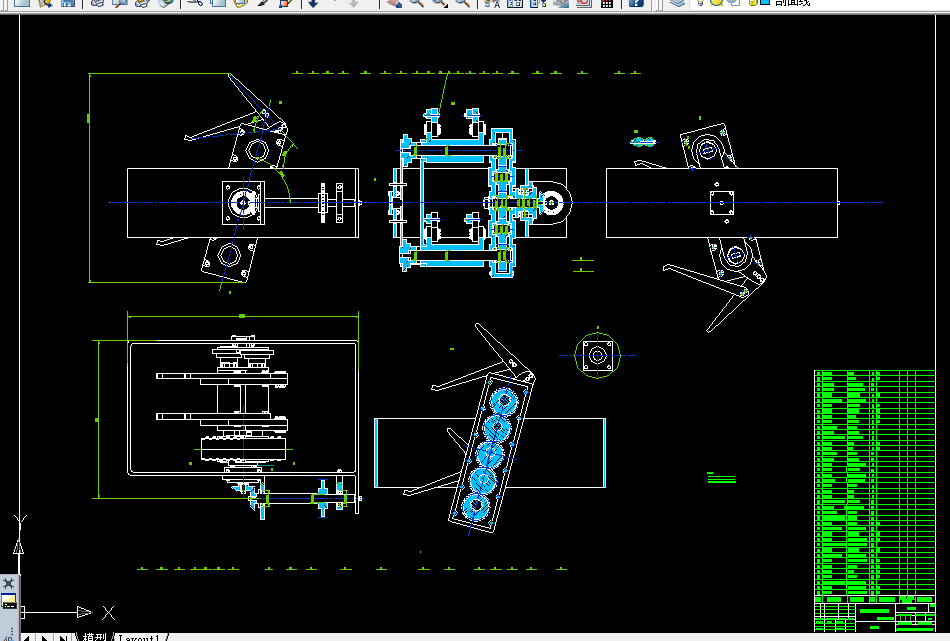This screenshot has width=950, height=641.
Task: Click the Publish toolbar icon
Action: tap(142, 2)
